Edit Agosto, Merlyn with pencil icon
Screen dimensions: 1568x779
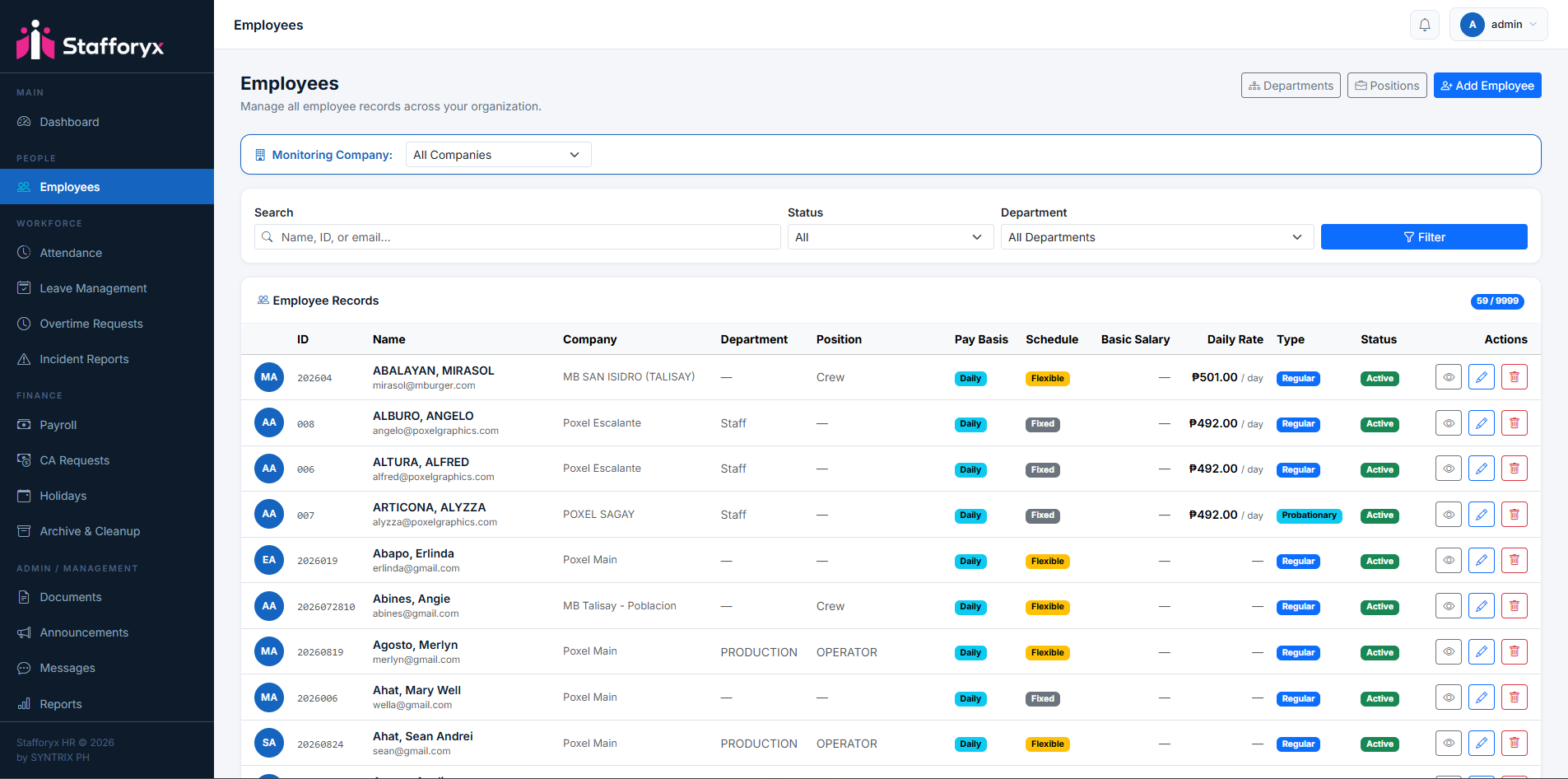[1482, 651]
